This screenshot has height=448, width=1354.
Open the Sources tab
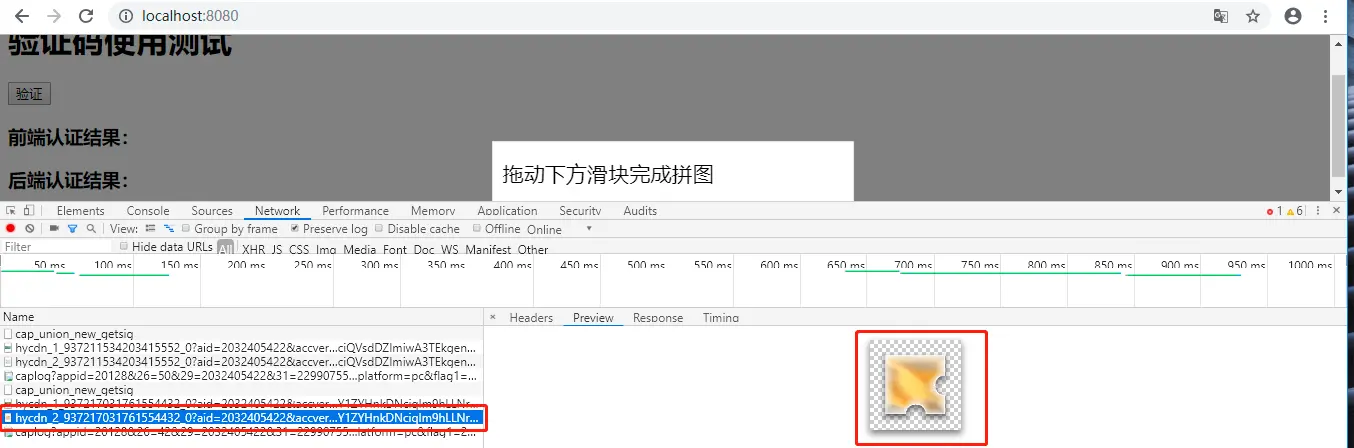click(212, 211)
